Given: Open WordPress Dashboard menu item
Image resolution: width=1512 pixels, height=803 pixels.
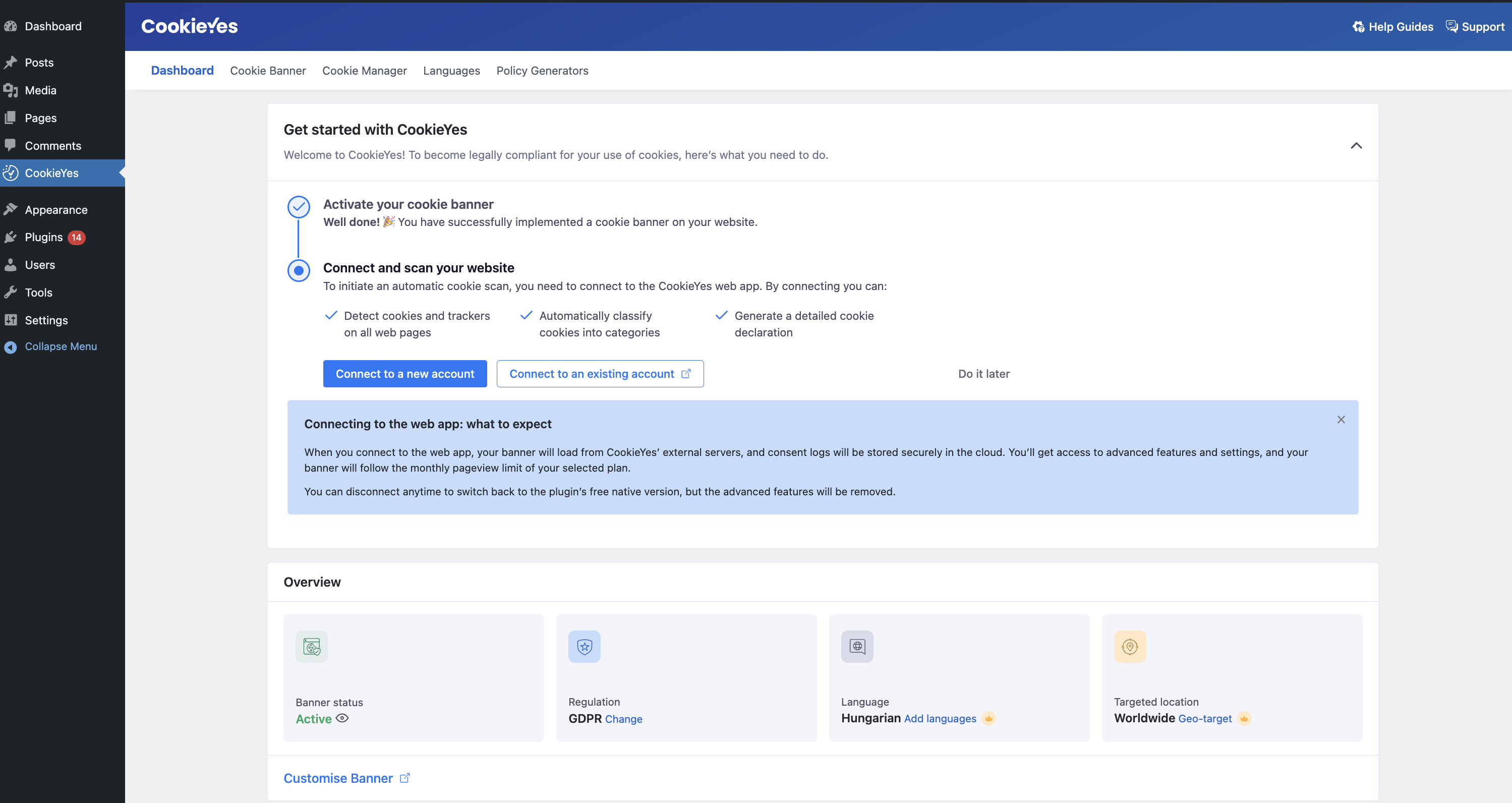Looking at the screenshot, I should coord(62,26).
